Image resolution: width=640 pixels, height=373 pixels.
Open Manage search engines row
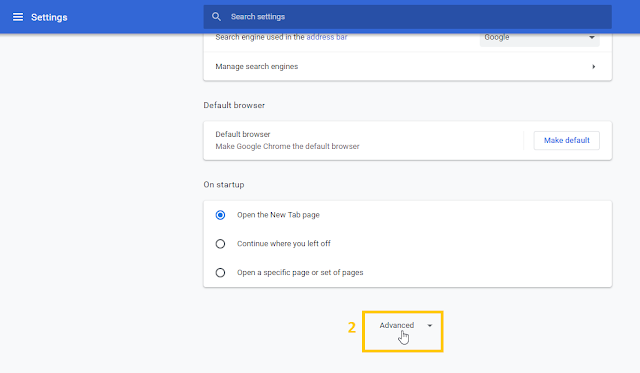pos(407,67)
